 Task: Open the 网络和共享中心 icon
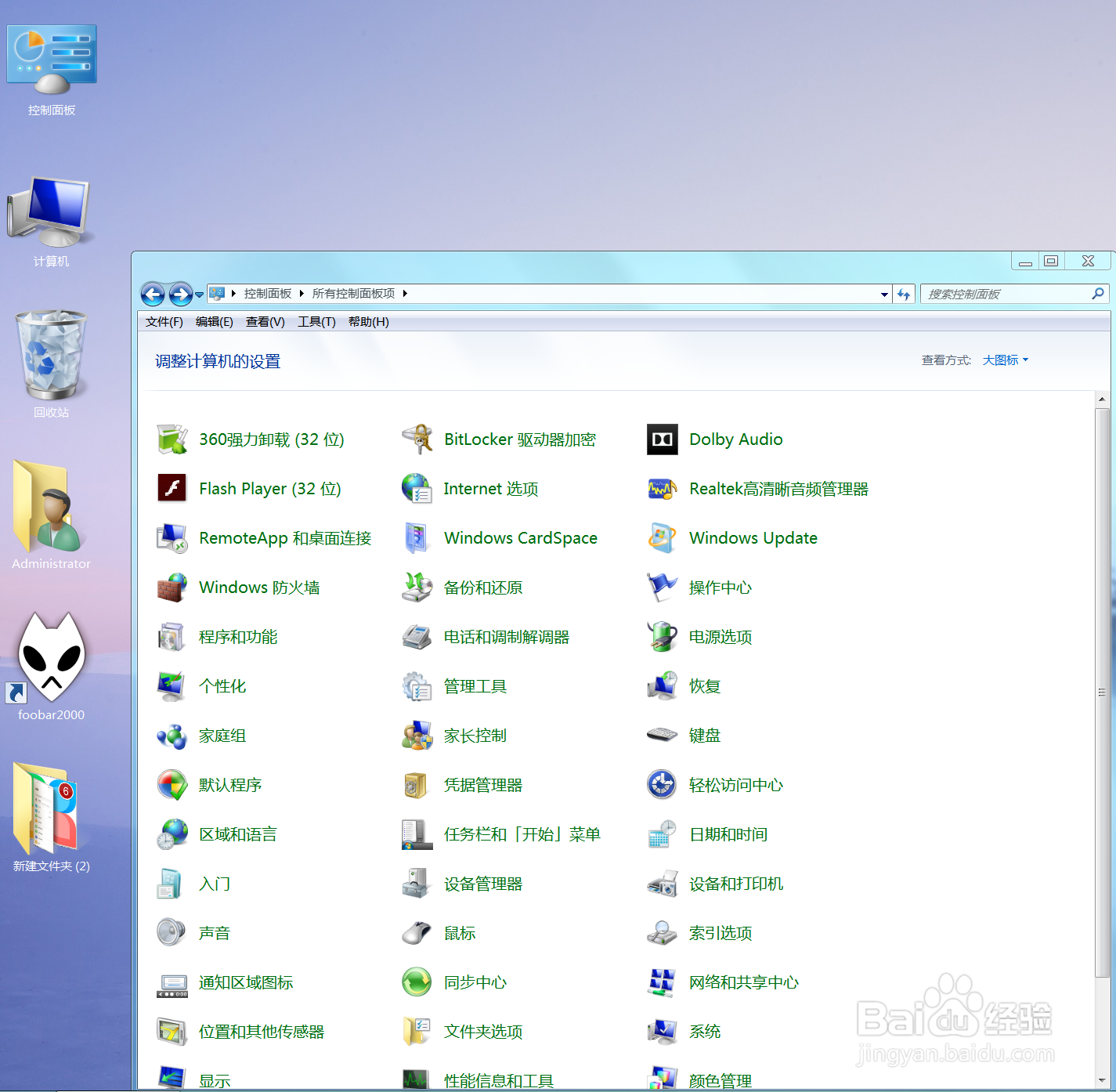663,982
